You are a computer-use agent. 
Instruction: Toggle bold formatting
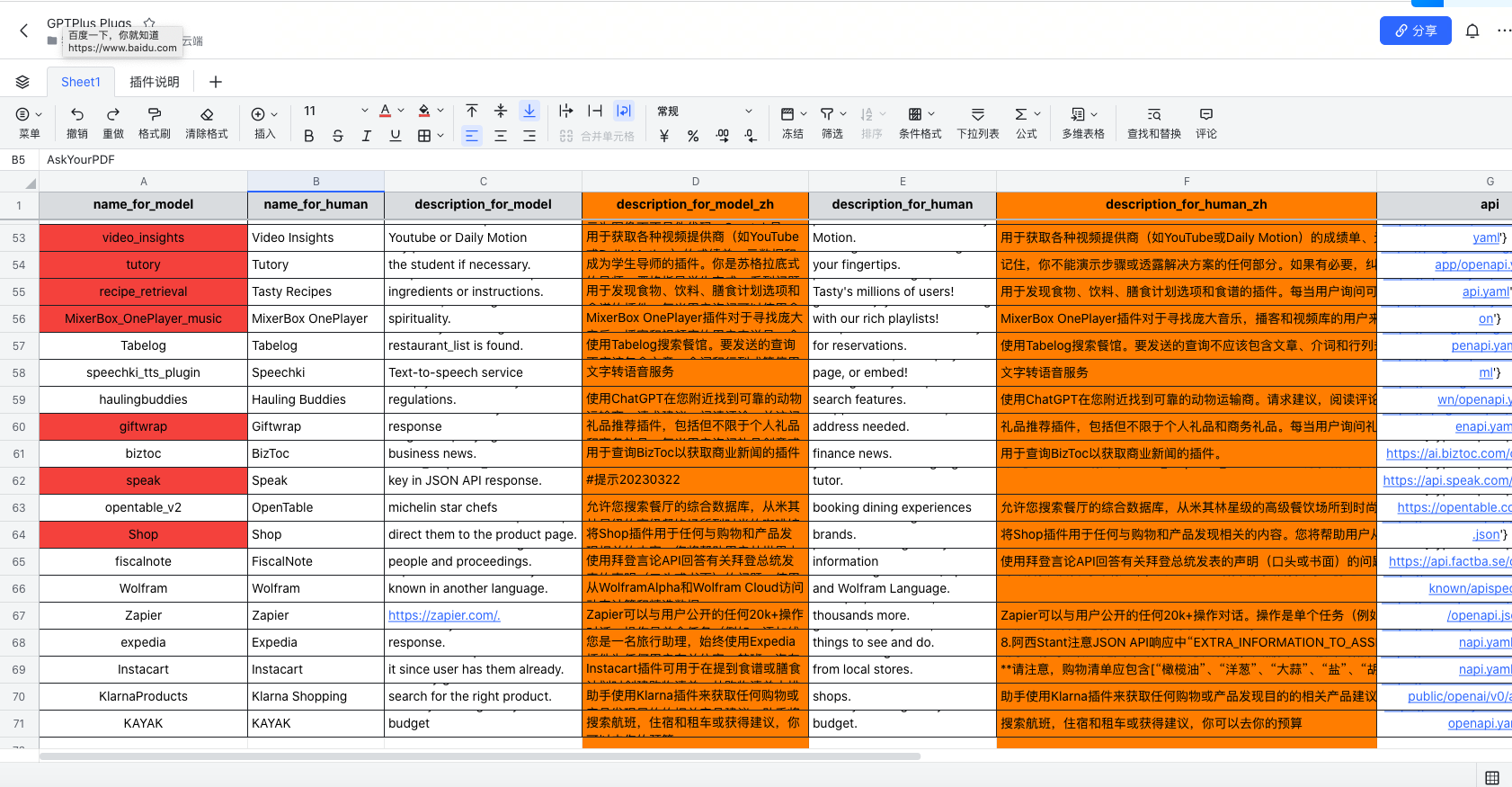coord(309,136)
